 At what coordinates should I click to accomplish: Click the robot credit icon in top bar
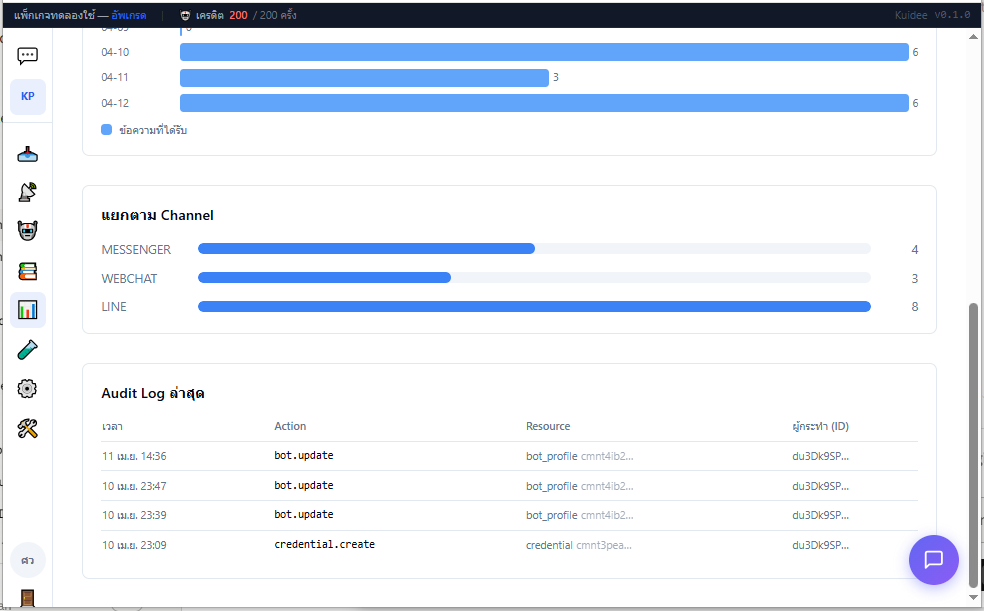185,15
